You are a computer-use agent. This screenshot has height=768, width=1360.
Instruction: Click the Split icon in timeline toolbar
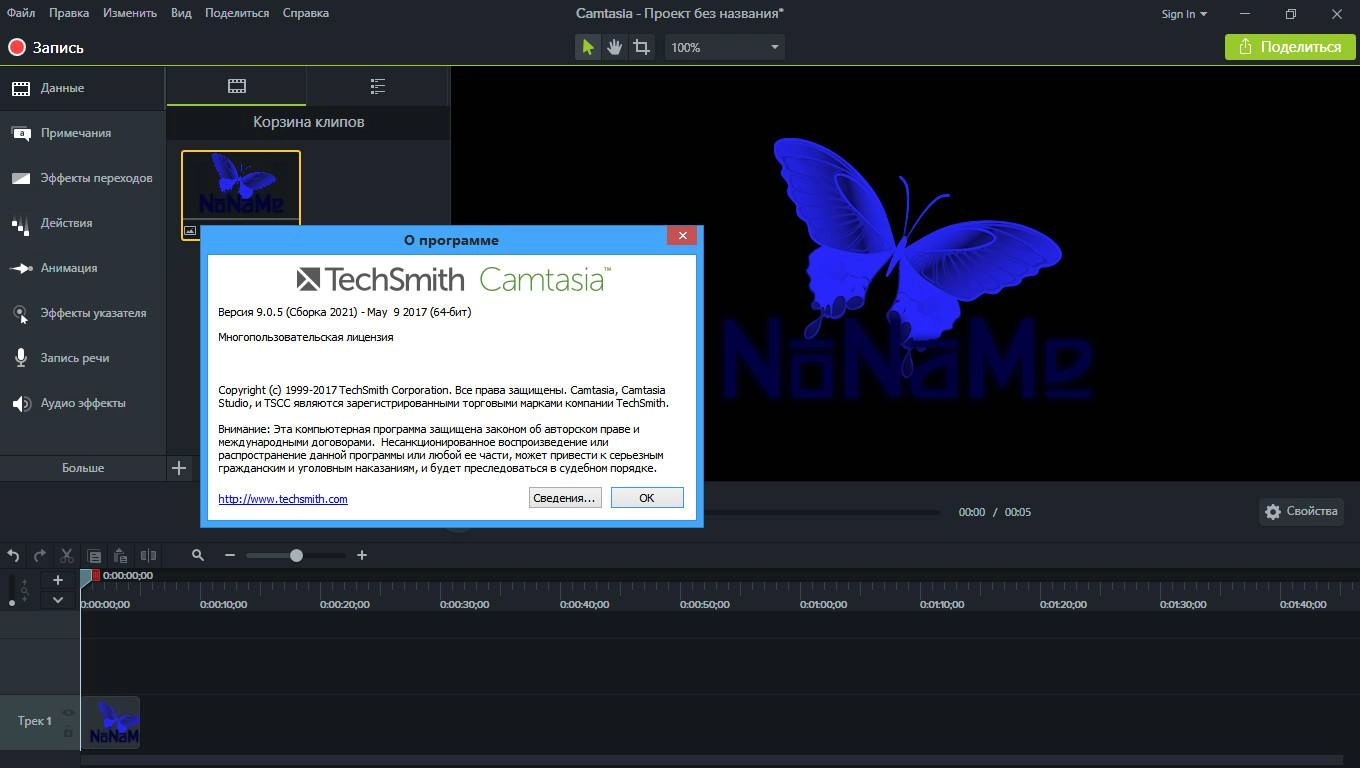[x=148, y=555]
